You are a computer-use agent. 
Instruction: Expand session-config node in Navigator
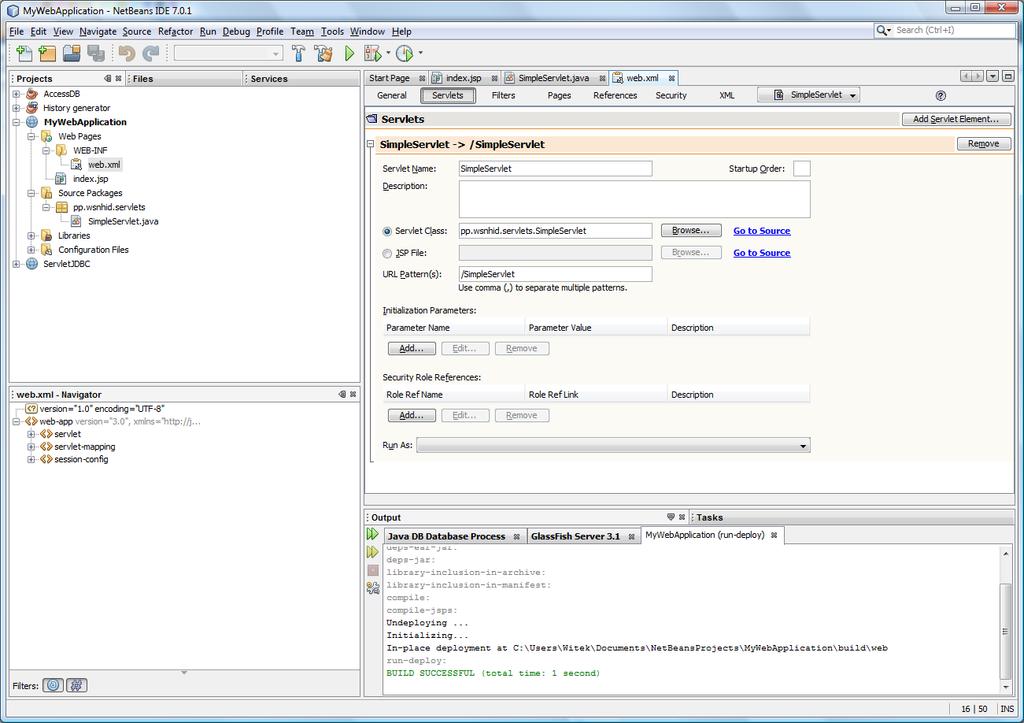tap(31, 459)
